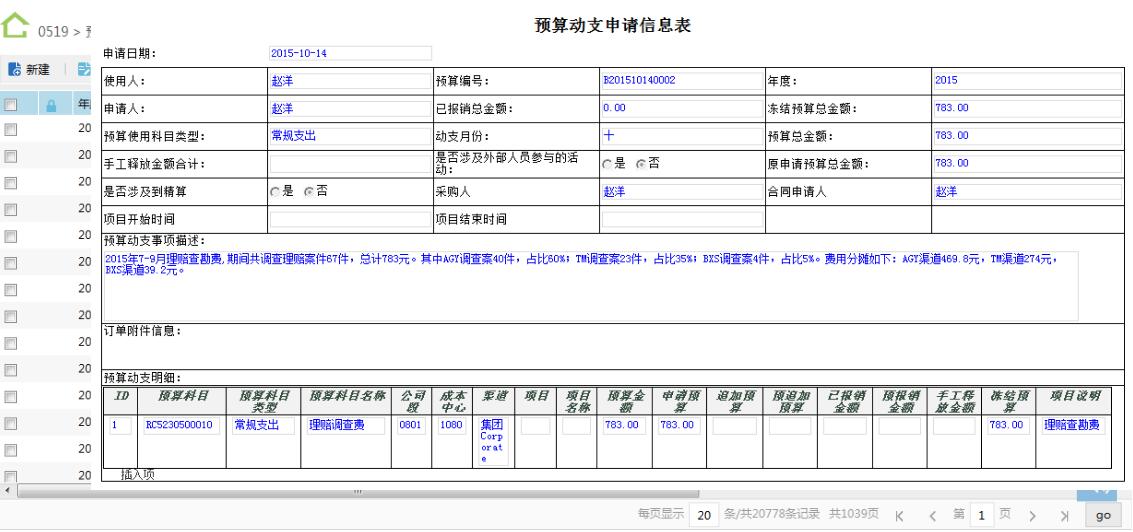This screenshot has width=1133, height=532.
Task: Click the 动支月份 field
Action: pyautogui.click(x=681, y=136)
